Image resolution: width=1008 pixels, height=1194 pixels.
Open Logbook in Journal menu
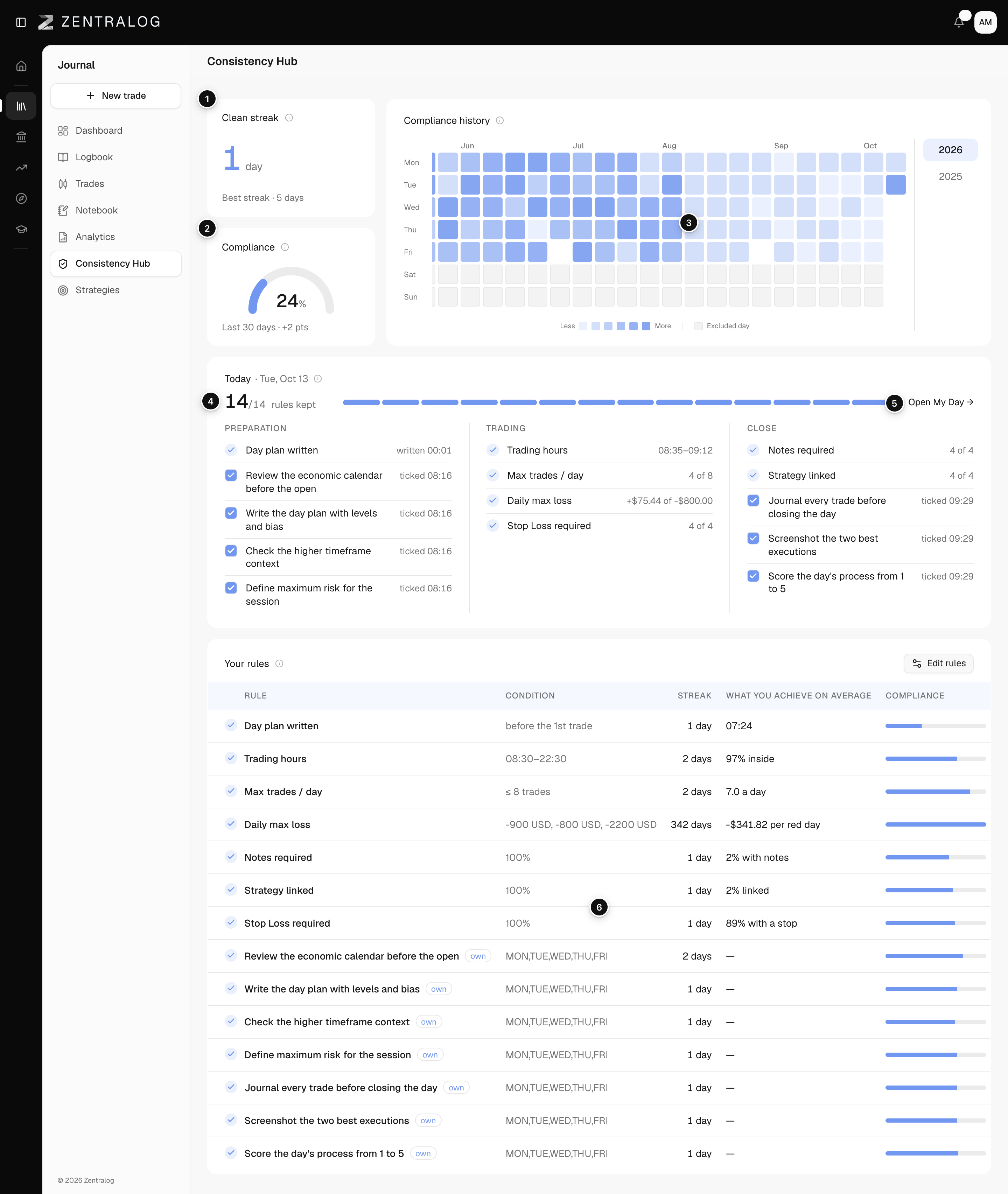coord(116,157)
